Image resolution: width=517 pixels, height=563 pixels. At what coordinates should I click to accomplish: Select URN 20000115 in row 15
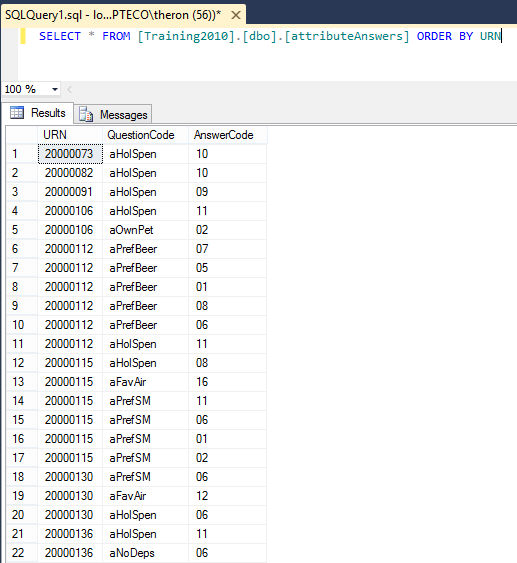click(70, 420)
